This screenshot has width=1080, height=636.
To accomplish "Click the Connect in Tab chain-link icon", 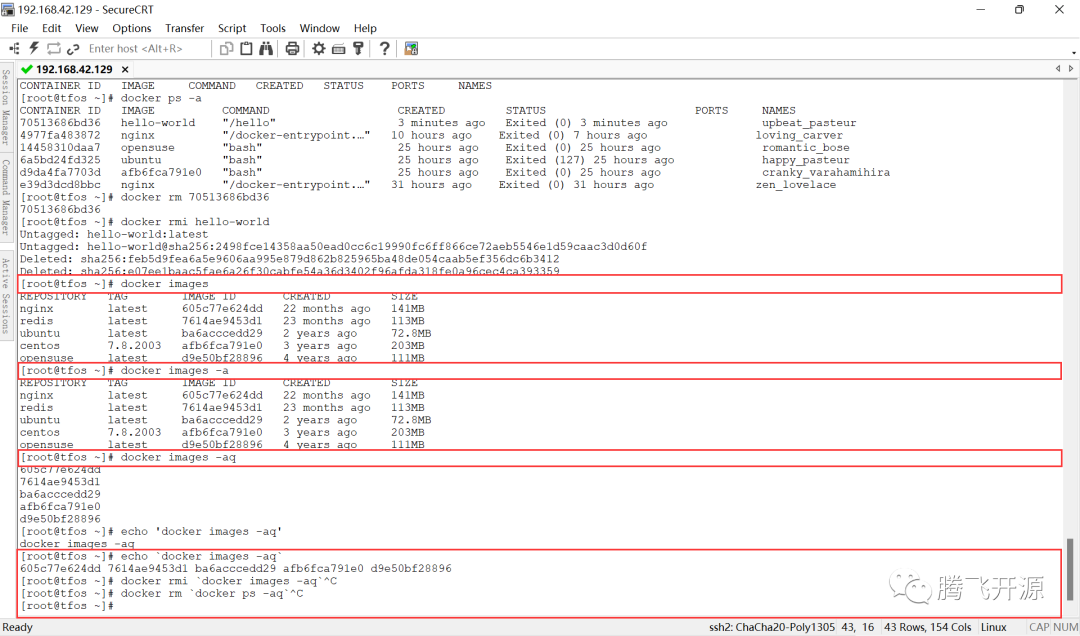I will (73, 48).
